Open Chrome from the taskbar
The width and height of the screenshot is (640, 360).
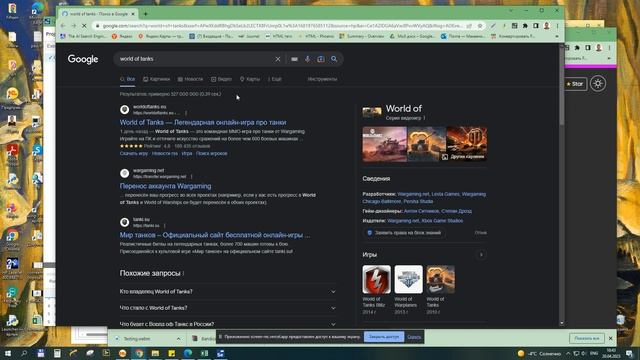pos(139,353)
